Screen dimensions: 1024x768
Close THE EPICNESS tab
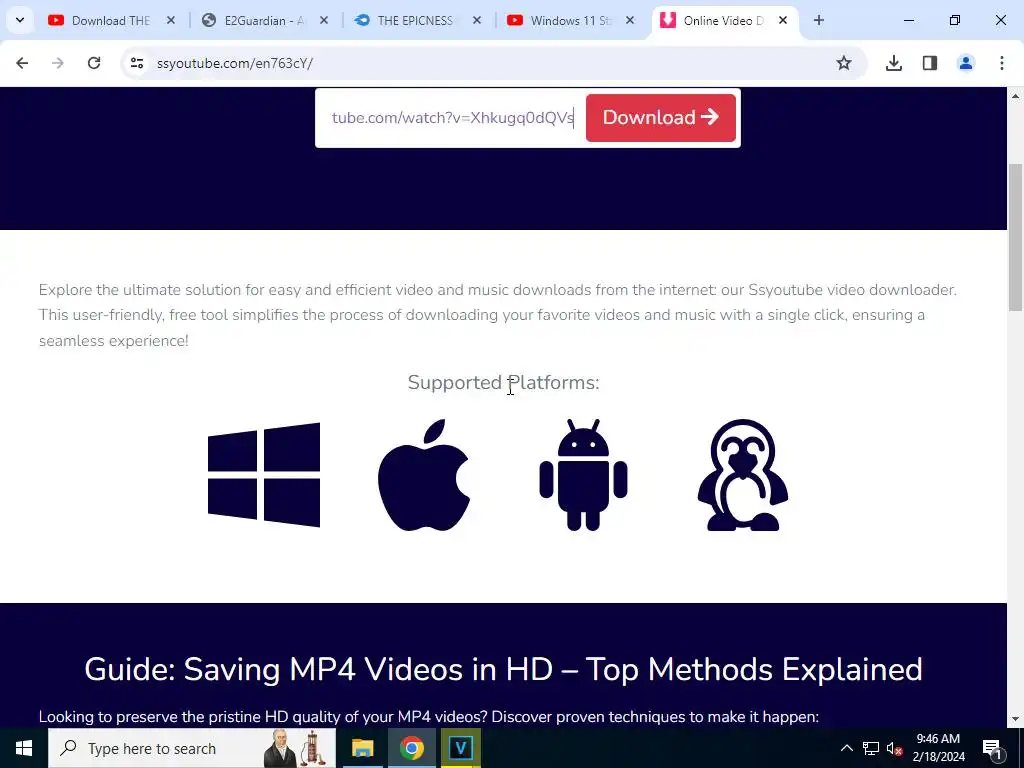click(x=477, y=20)
